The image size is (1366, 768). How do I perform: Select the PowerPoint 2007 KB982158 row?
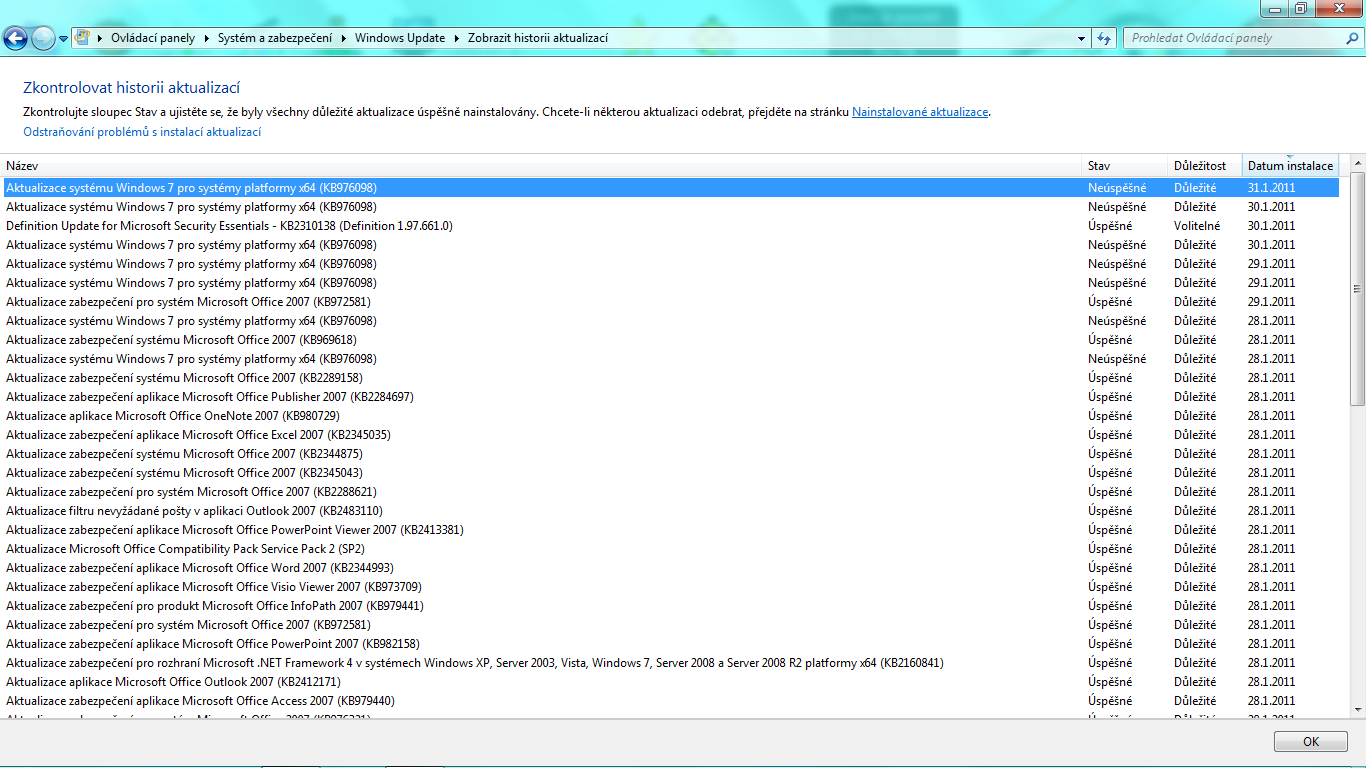[670, 644]
